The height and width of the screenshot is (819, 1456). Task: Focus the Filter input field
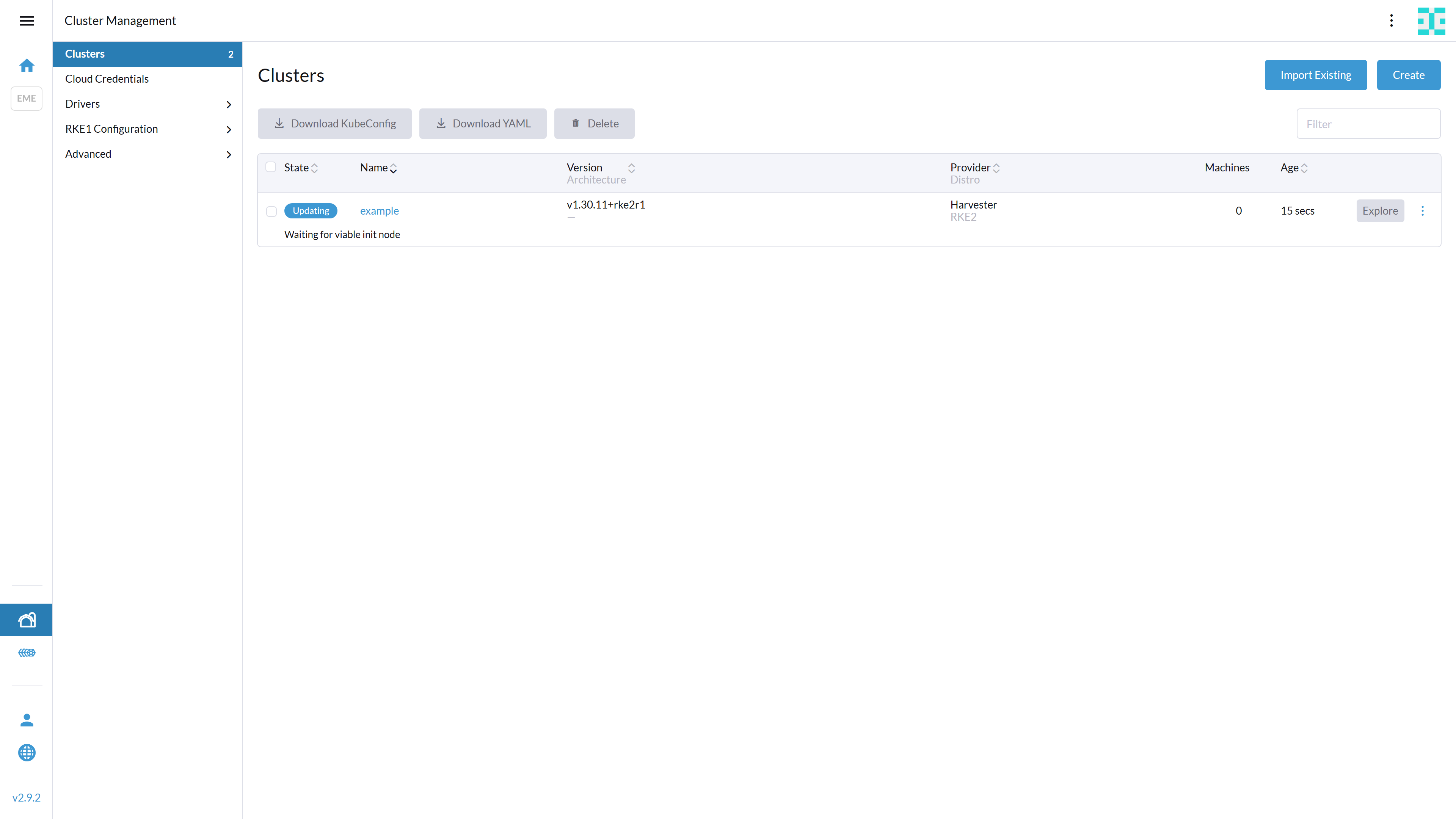coord(1368,124)
